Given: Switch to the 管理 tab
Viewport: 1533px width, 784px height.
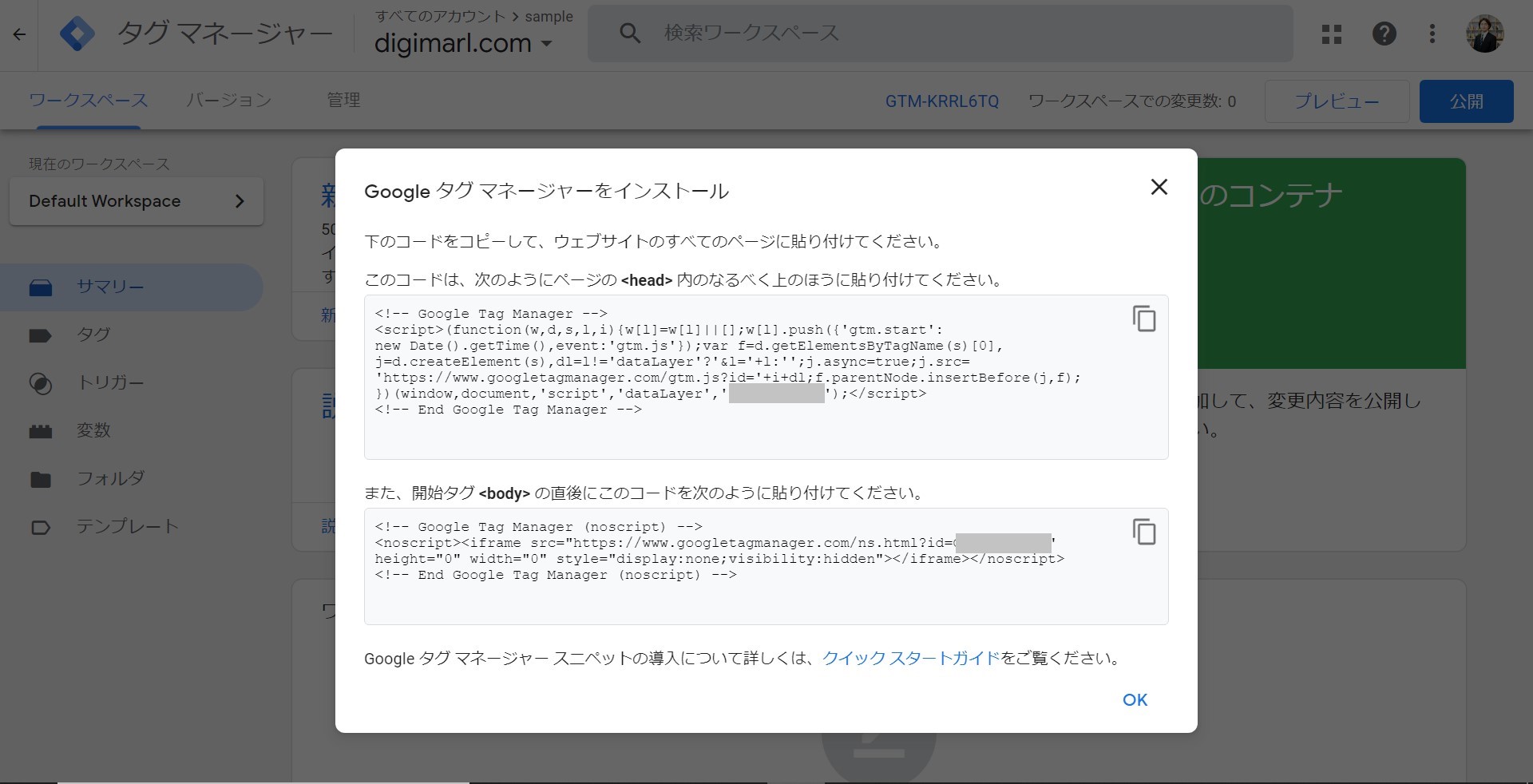Looking at the screenshot, I should (343, 101).
